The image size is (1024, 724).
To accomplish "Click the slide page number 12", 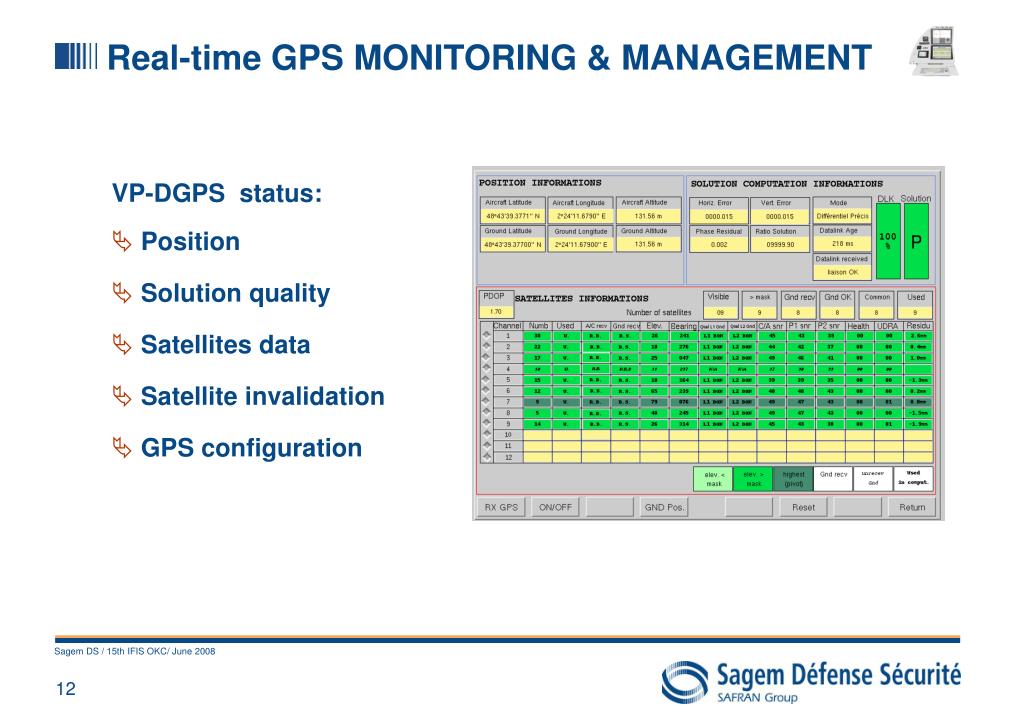I will tap(66, 689).
